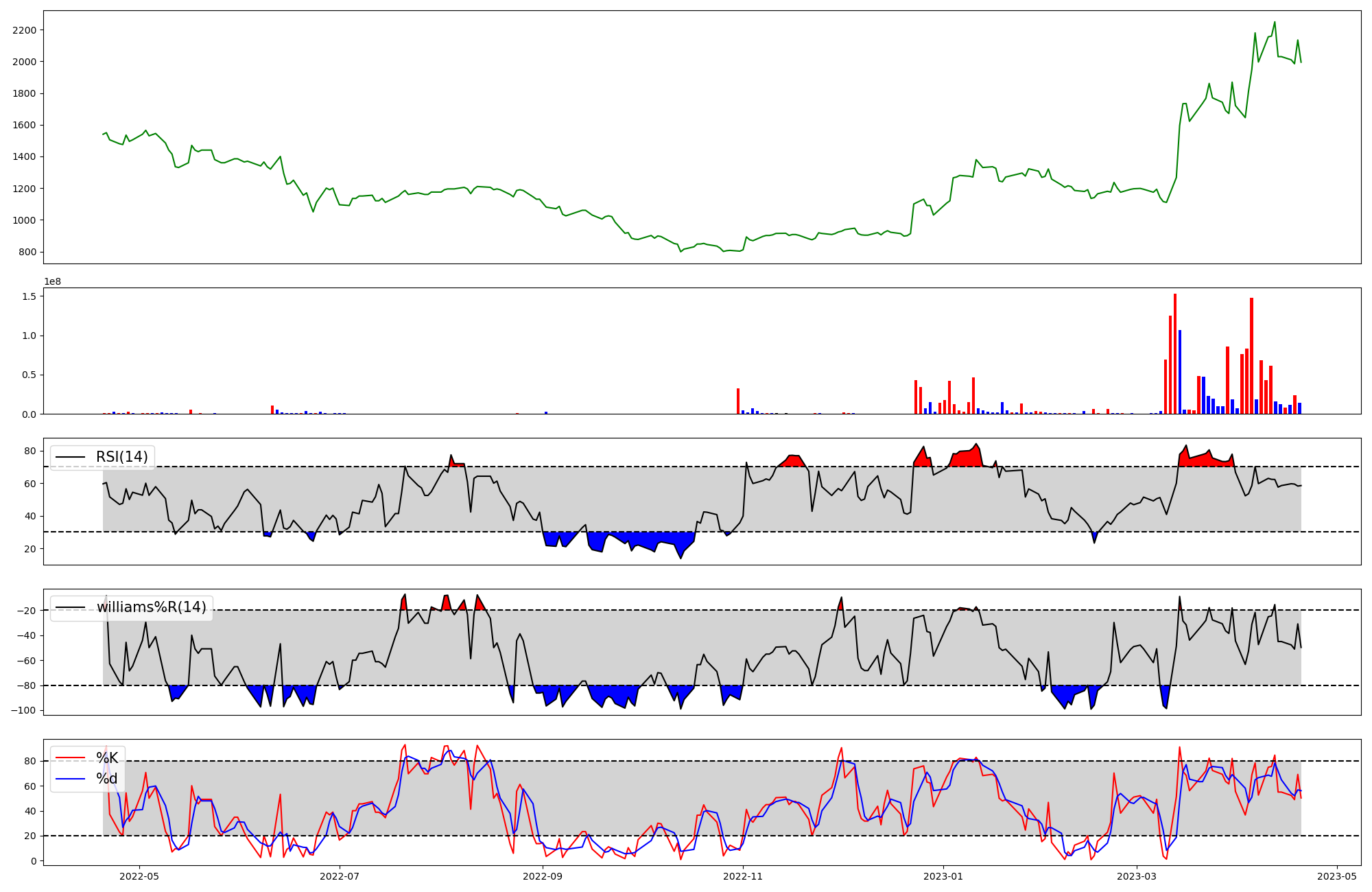Click the williams%R(14) legend entry
This screenshot has width=1372, height=892.
[x=151, y=607]
